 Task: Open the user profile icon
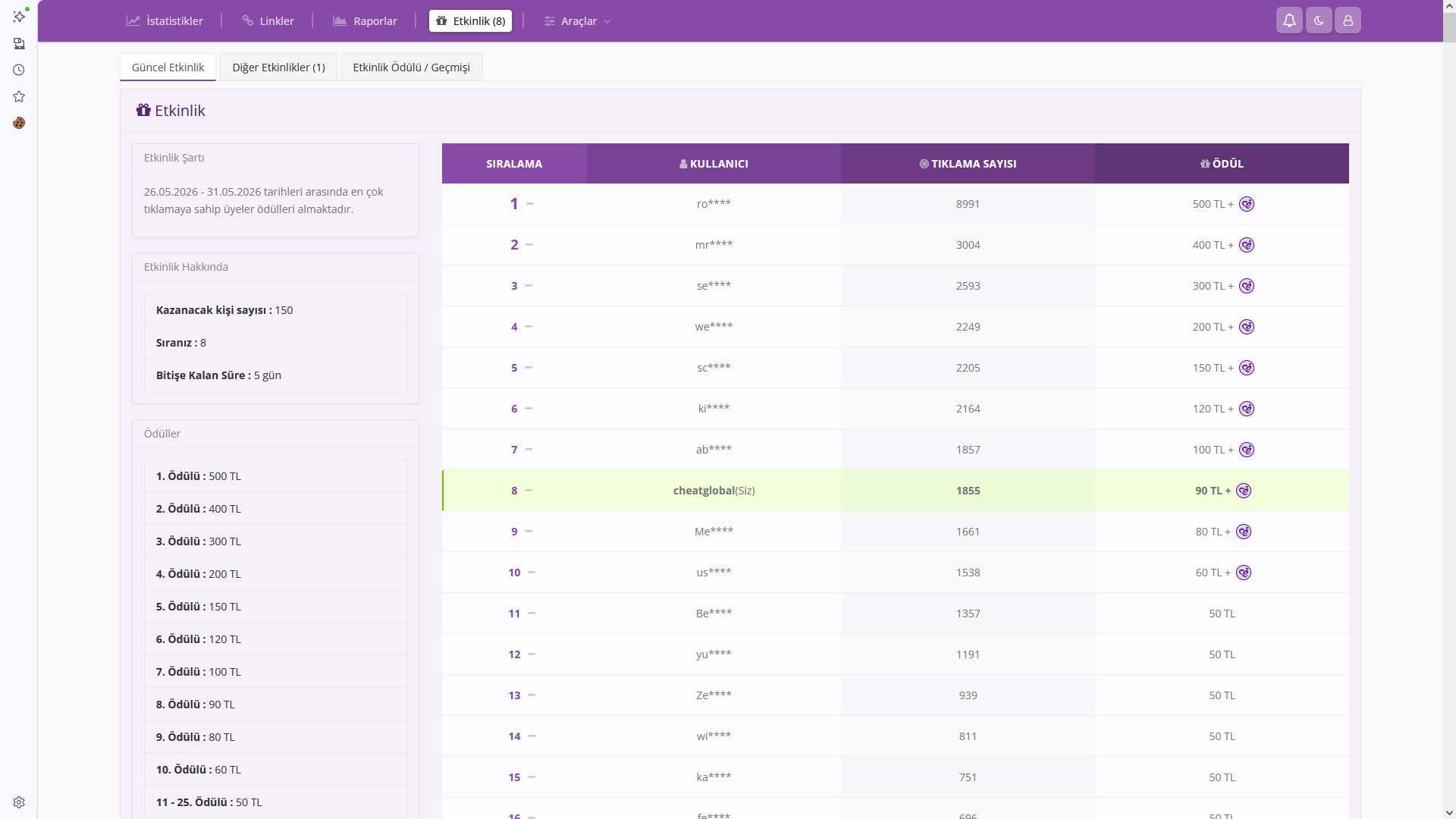(x=1348, y=20)
